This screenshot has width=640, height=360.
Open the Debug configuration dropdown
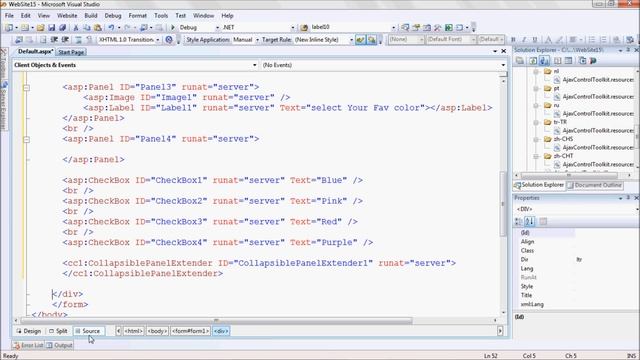point(217,28)
